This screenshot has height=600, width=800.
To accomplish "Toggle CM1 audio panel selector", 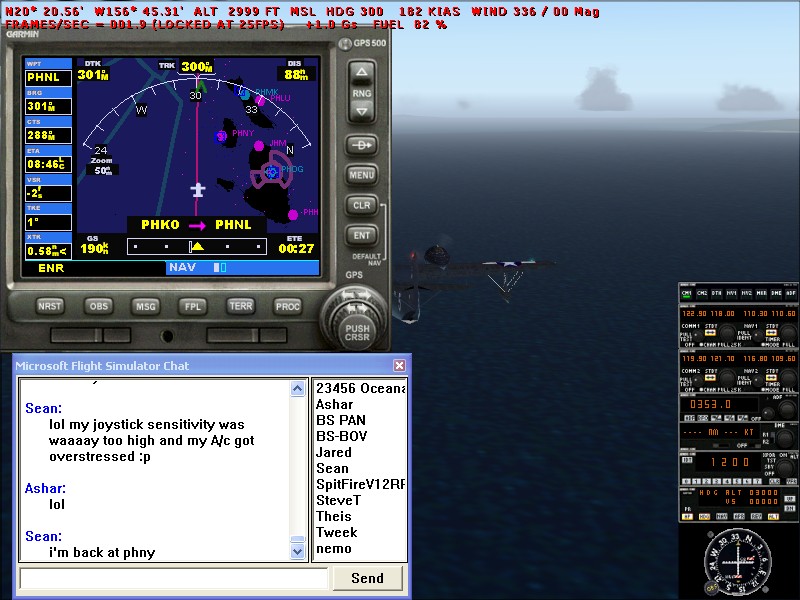I will pos(687,294).
